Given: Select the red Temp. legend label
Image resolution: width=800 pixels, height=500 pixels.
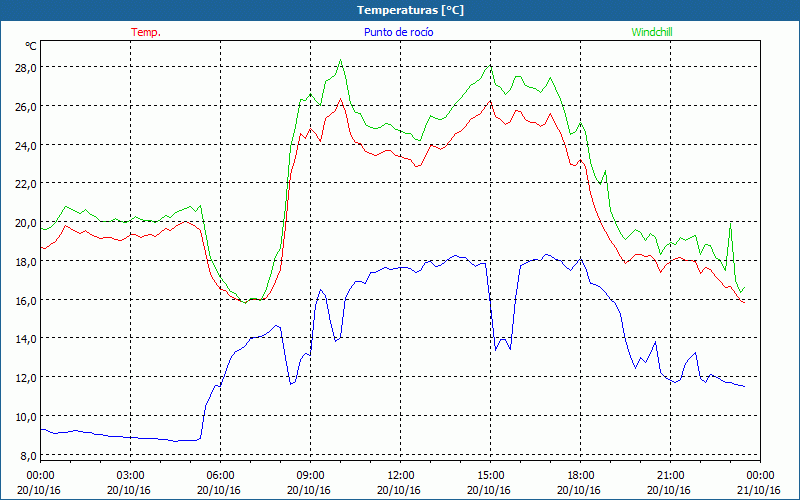Looking at the screenshot, I should [x=146, y=32].
